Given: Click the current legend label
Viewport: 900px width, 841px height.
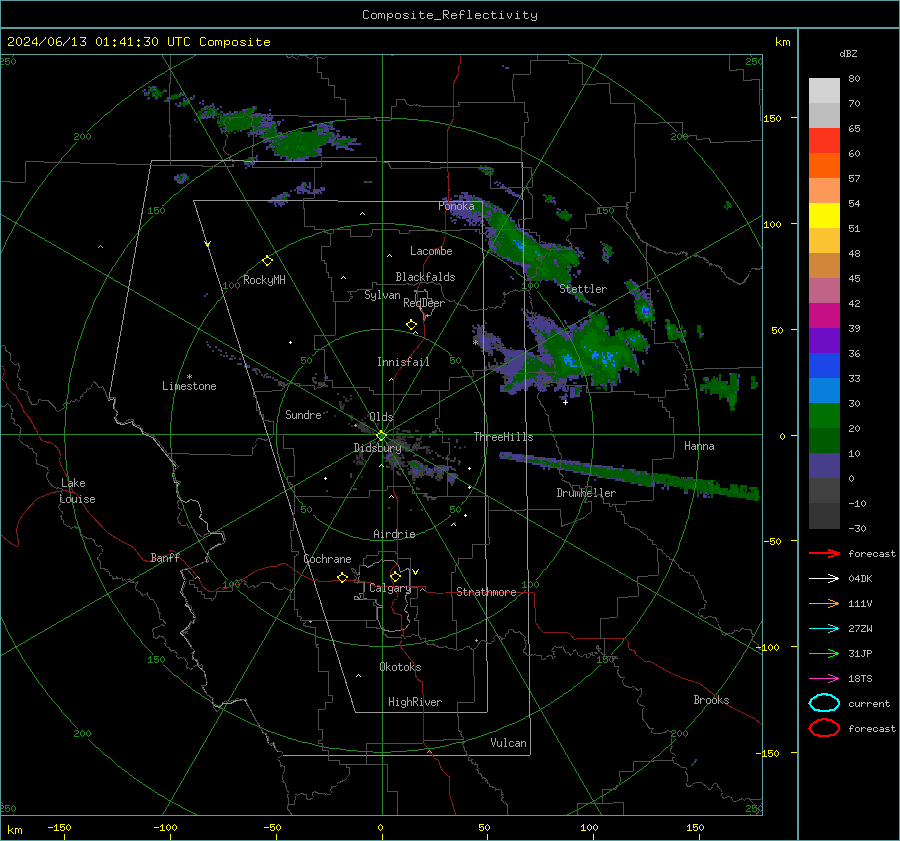Looking at the screenshot, I should coord(869,704).
